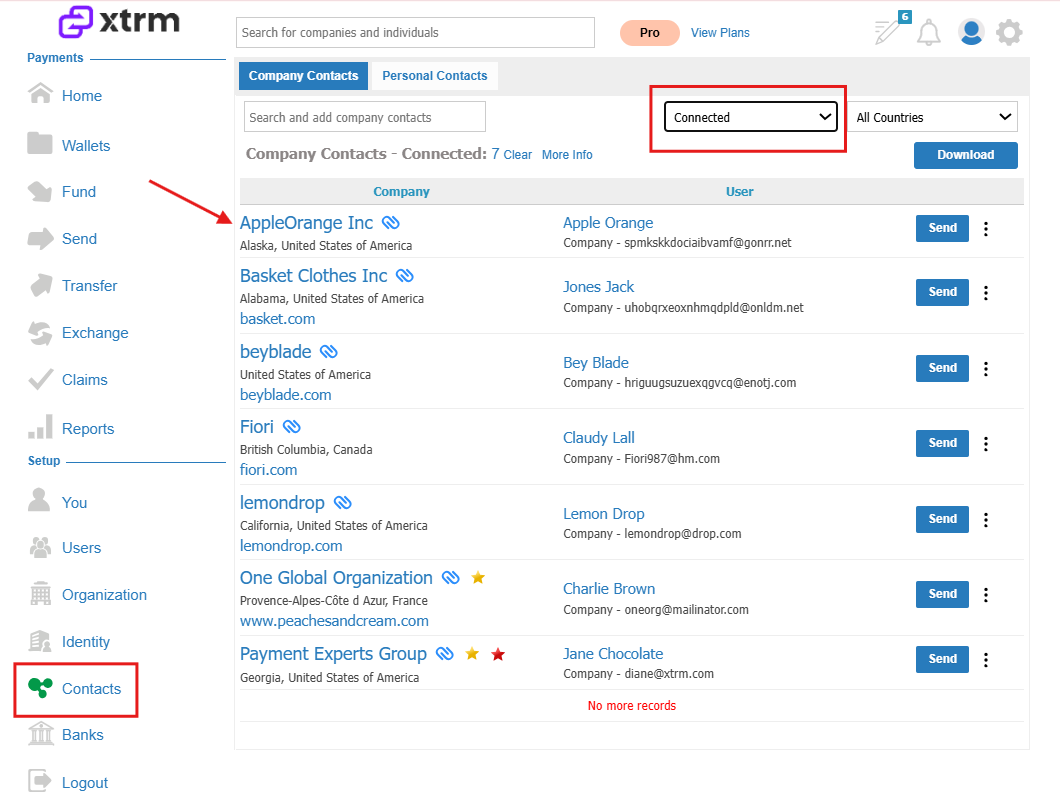
Task: Switch to the Company Contacts tab
Action: point(304,76)
